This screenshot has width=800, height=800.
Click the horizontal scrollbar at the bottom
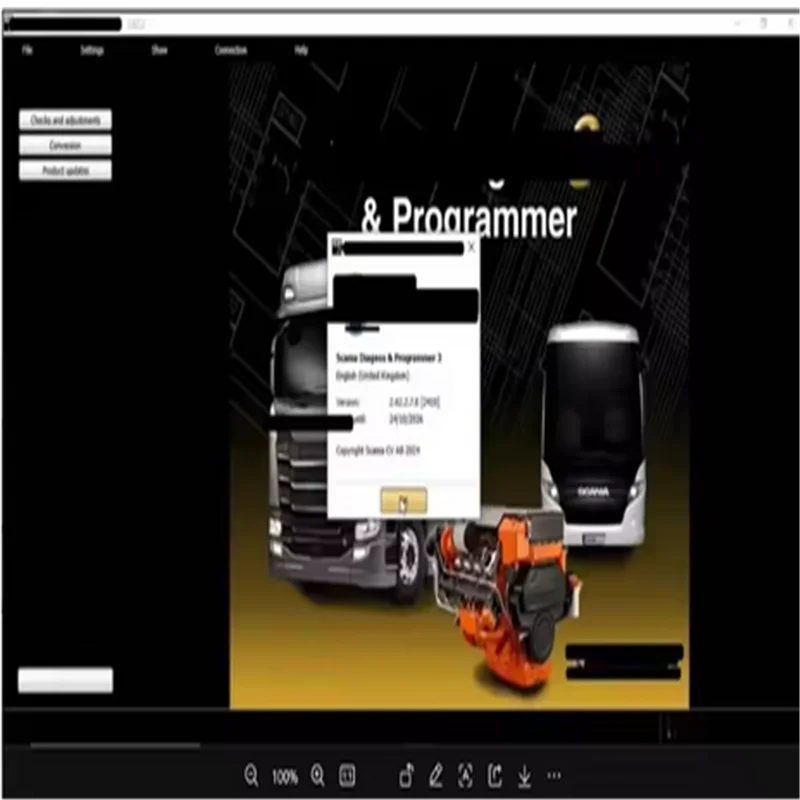pyautogui.click(x=115, y=745)
